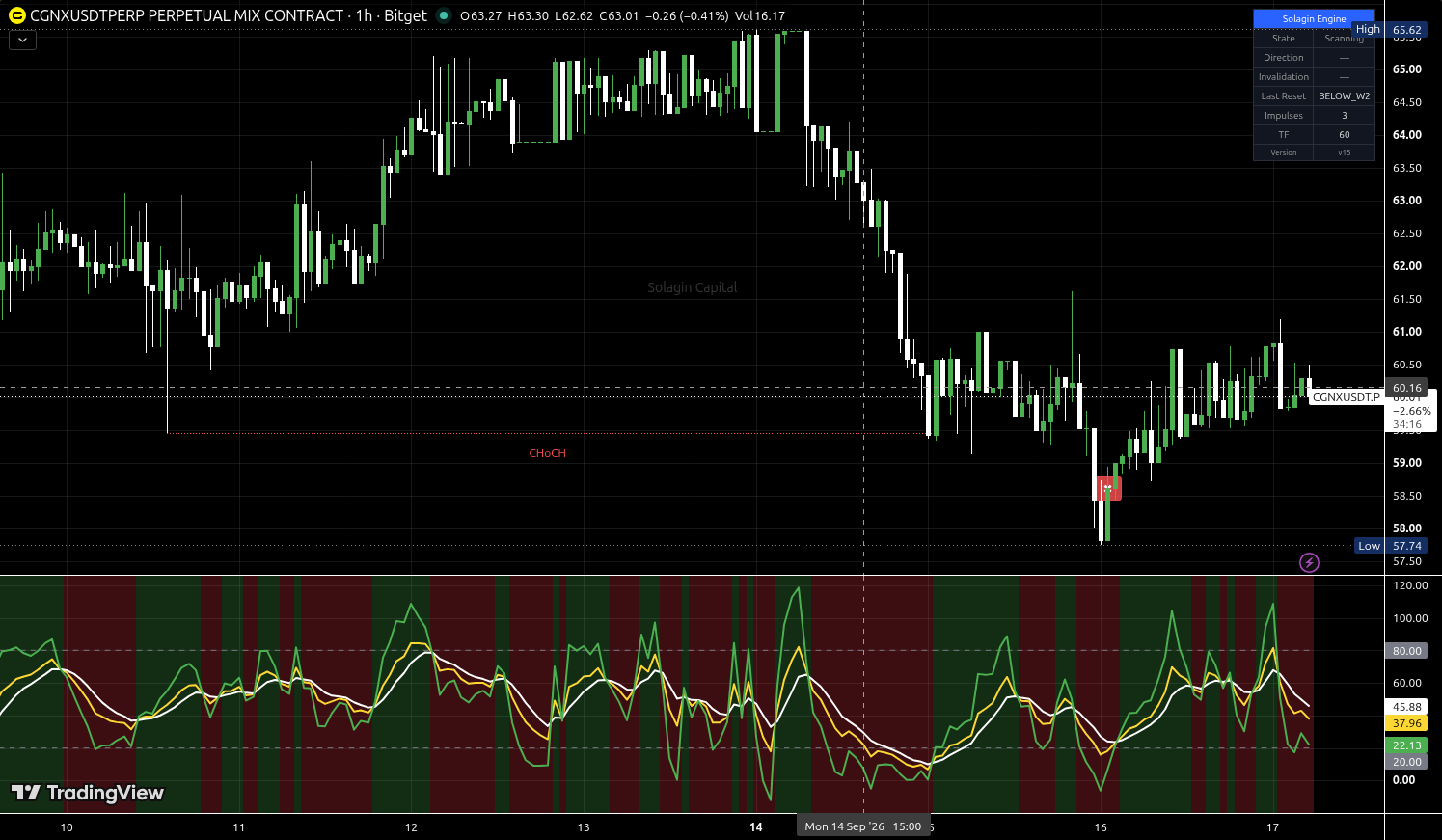
Task: Click the green market status dot
Action: click(444, 15)
